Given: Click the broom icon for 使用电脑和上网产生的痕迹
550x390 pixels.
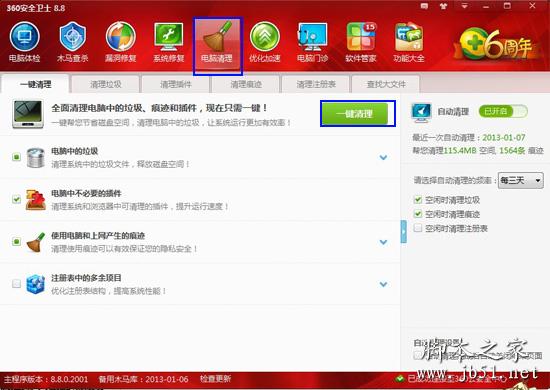Looking at the screenshot, I should pyautogui.click(x=36, y=242).
